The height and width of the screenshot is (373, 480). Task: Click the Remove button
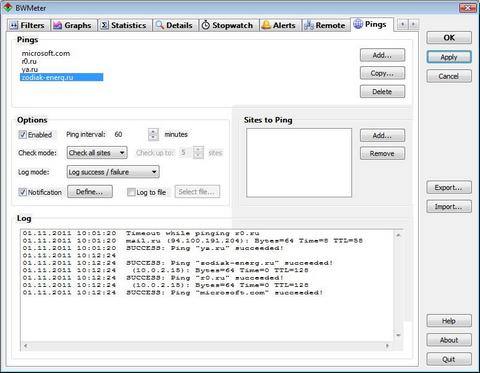point(382,154)
